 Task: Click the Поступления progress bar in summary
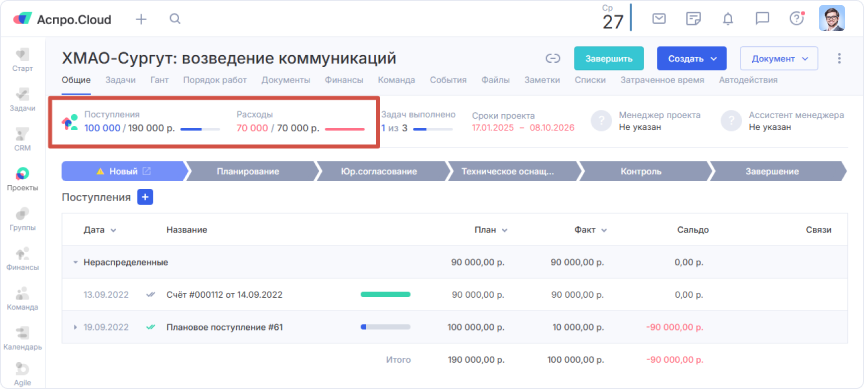coord(200,129)
